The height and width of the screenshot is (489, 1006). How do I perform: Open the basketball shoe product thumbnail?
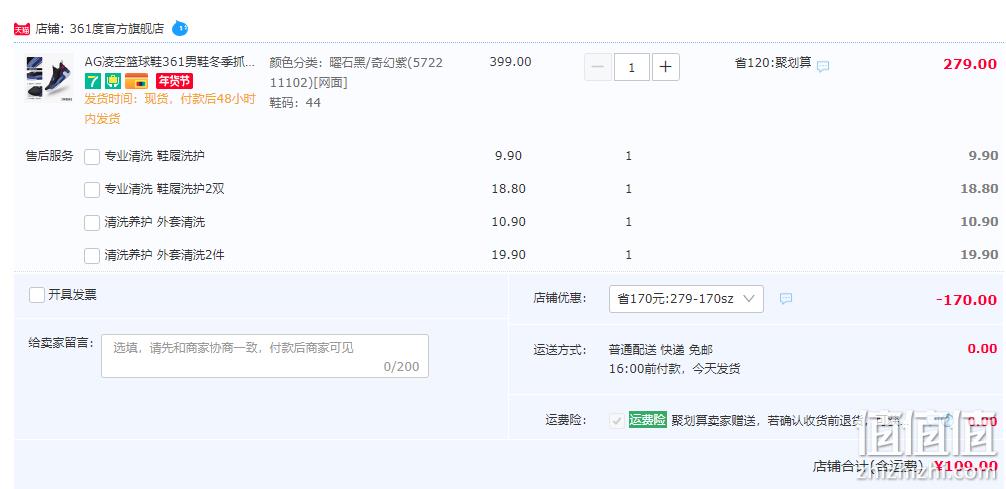click(49, 78)
